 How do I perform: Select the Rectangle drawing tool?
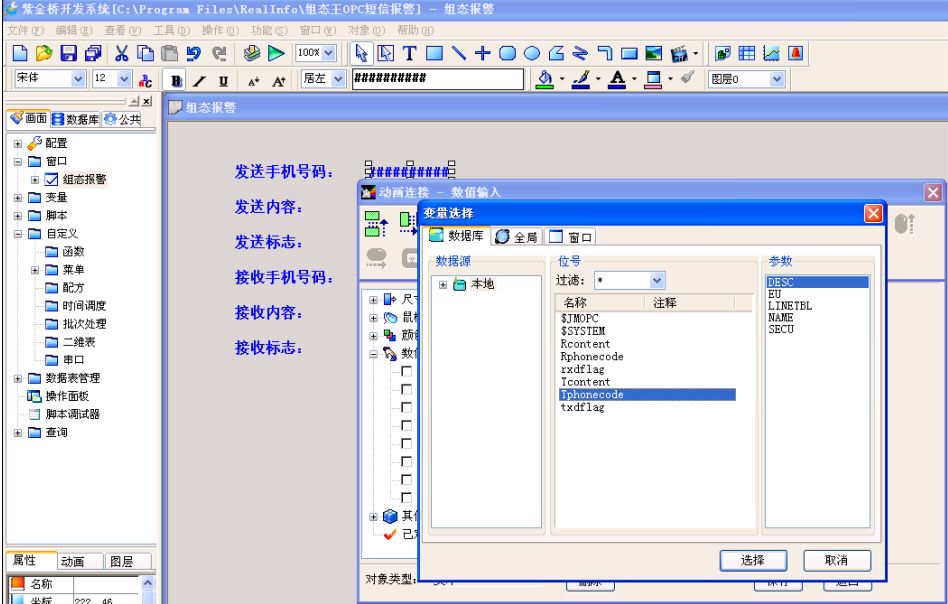[434, 53]
